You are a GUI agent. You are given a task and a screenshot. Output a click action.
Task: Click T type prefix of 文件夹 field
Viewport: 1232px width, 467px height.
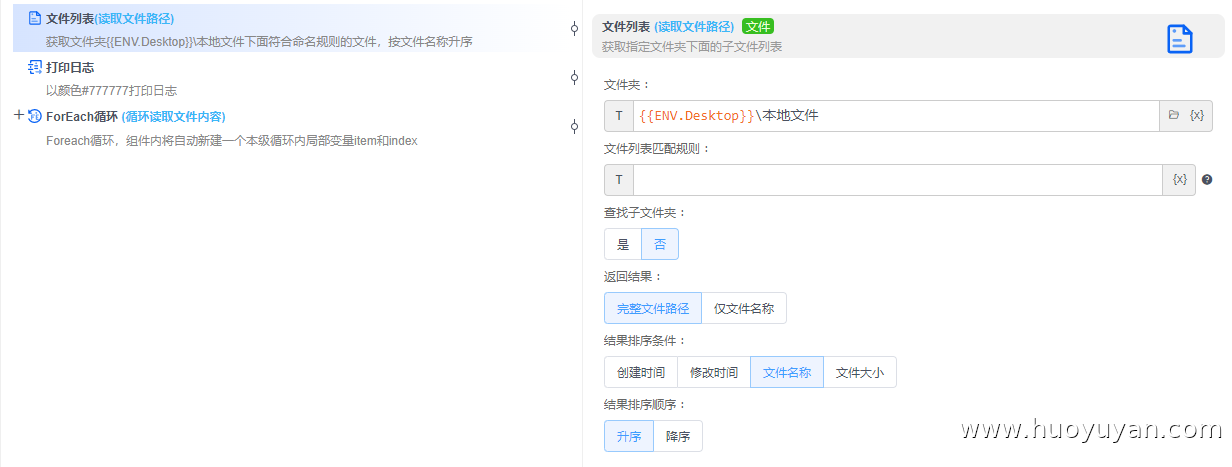pos(619,116)
